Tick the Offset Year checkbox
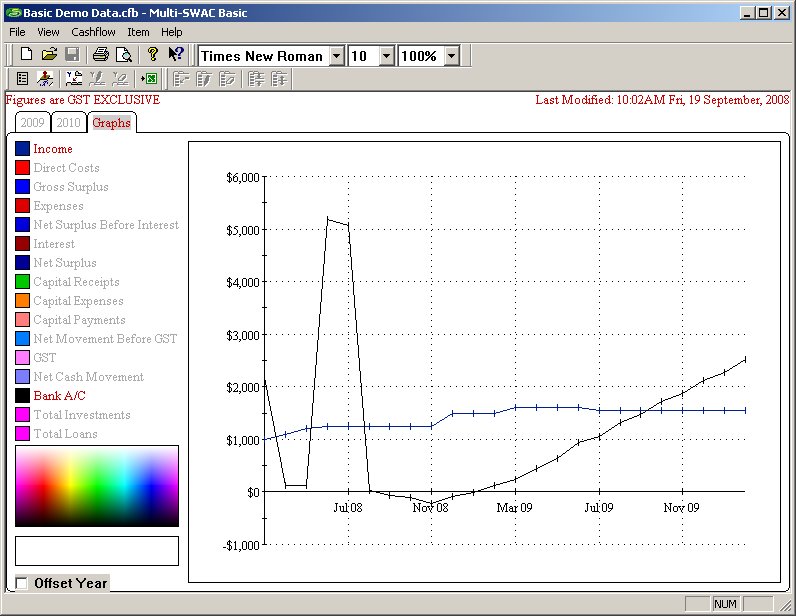Screen dimensions: 796x616 point(21,583)
